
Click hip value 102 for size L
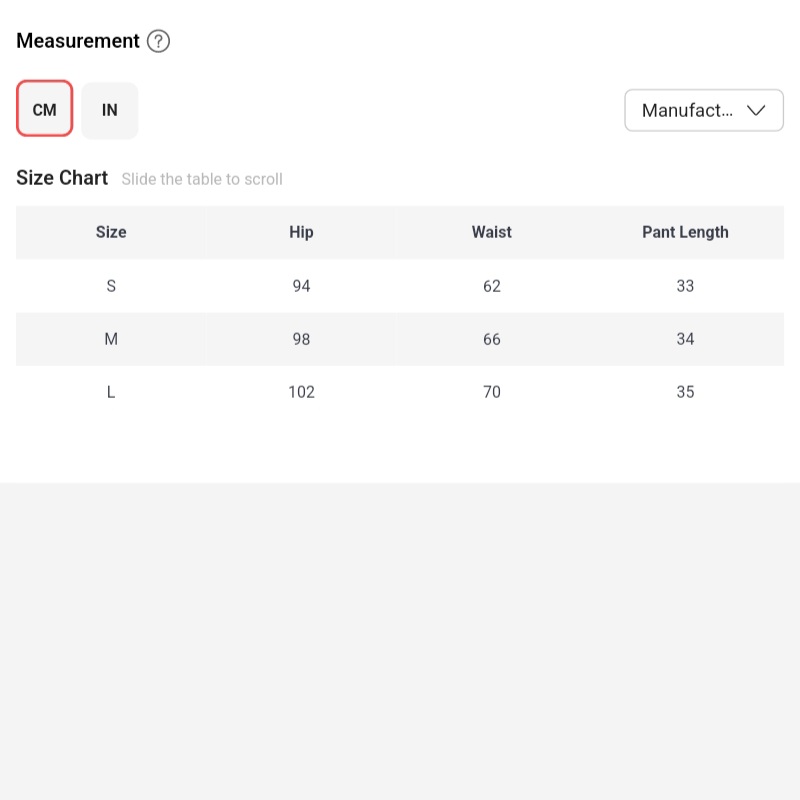click(x=301, y=392)
